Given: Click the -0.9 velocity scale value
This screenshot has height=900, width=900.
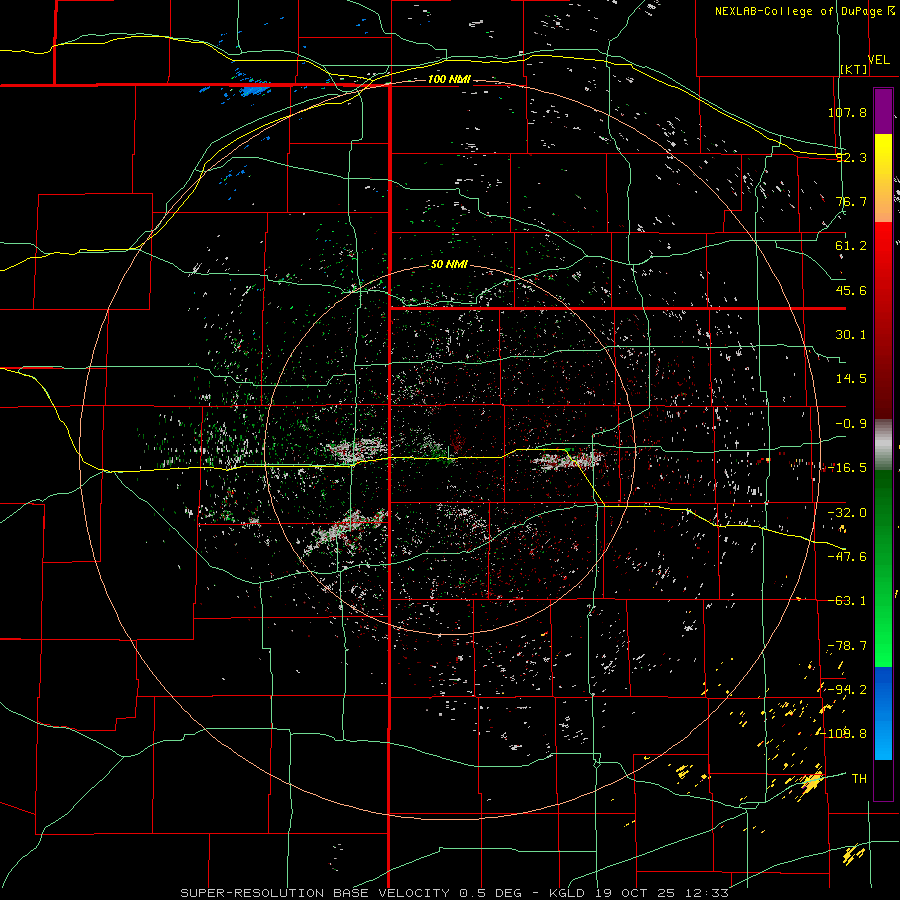Looking at the screenshot, I should (x=851, y=424).
